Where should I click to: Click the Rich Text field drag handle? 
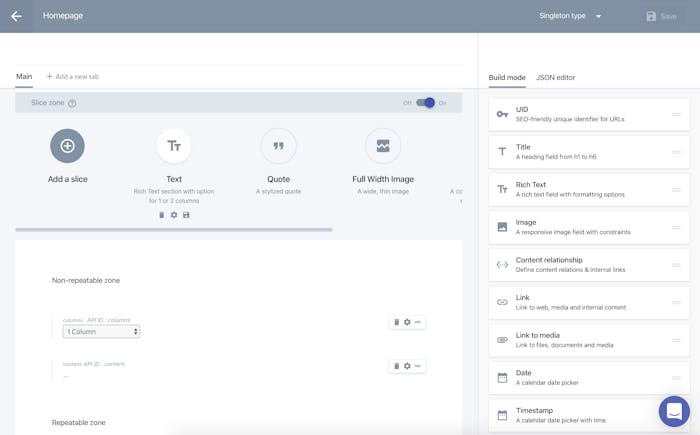coord(676,190)
